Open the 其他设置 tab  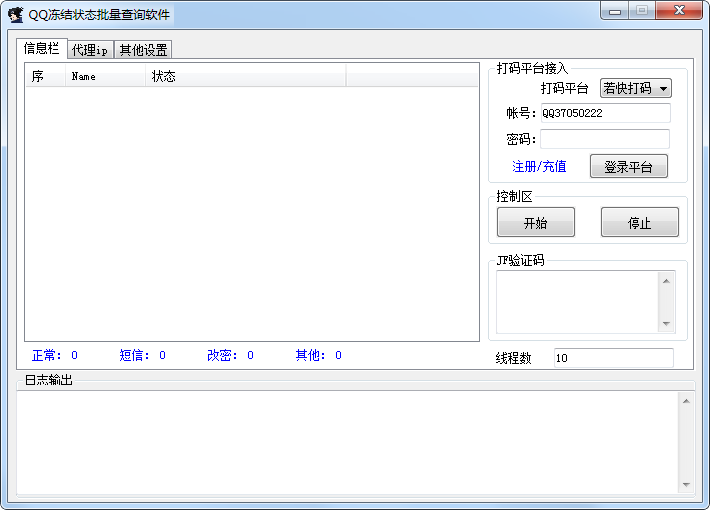[143, 50]
